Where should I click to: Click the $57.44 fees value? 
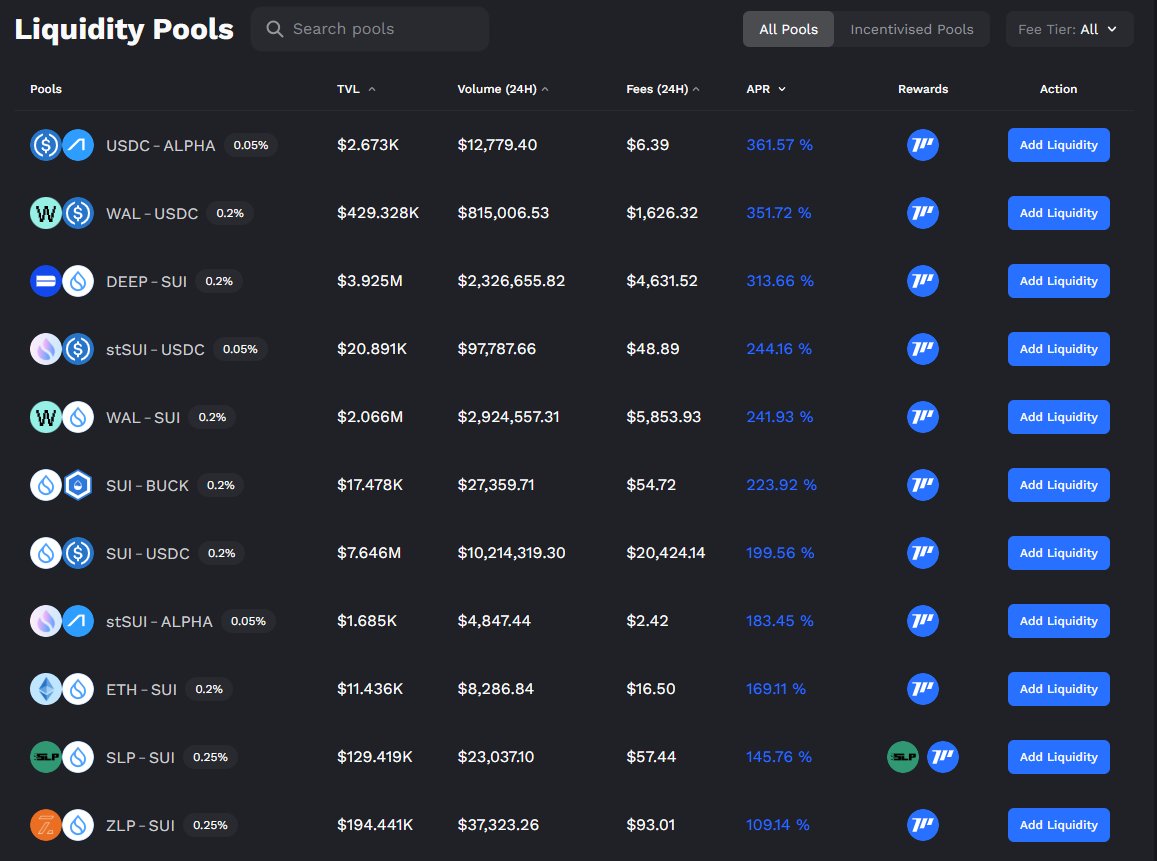[651, 757]
